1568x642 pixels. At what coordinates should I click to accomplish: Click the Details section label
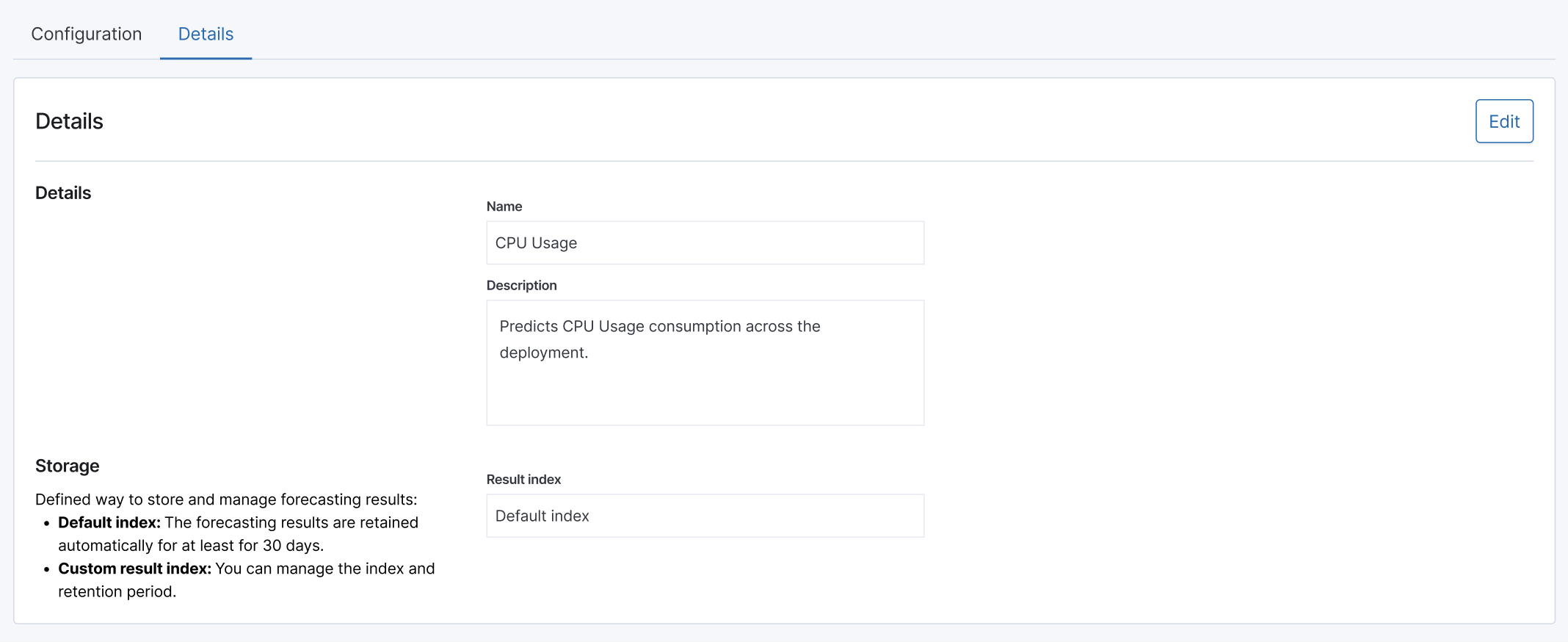tap(62, 192)
